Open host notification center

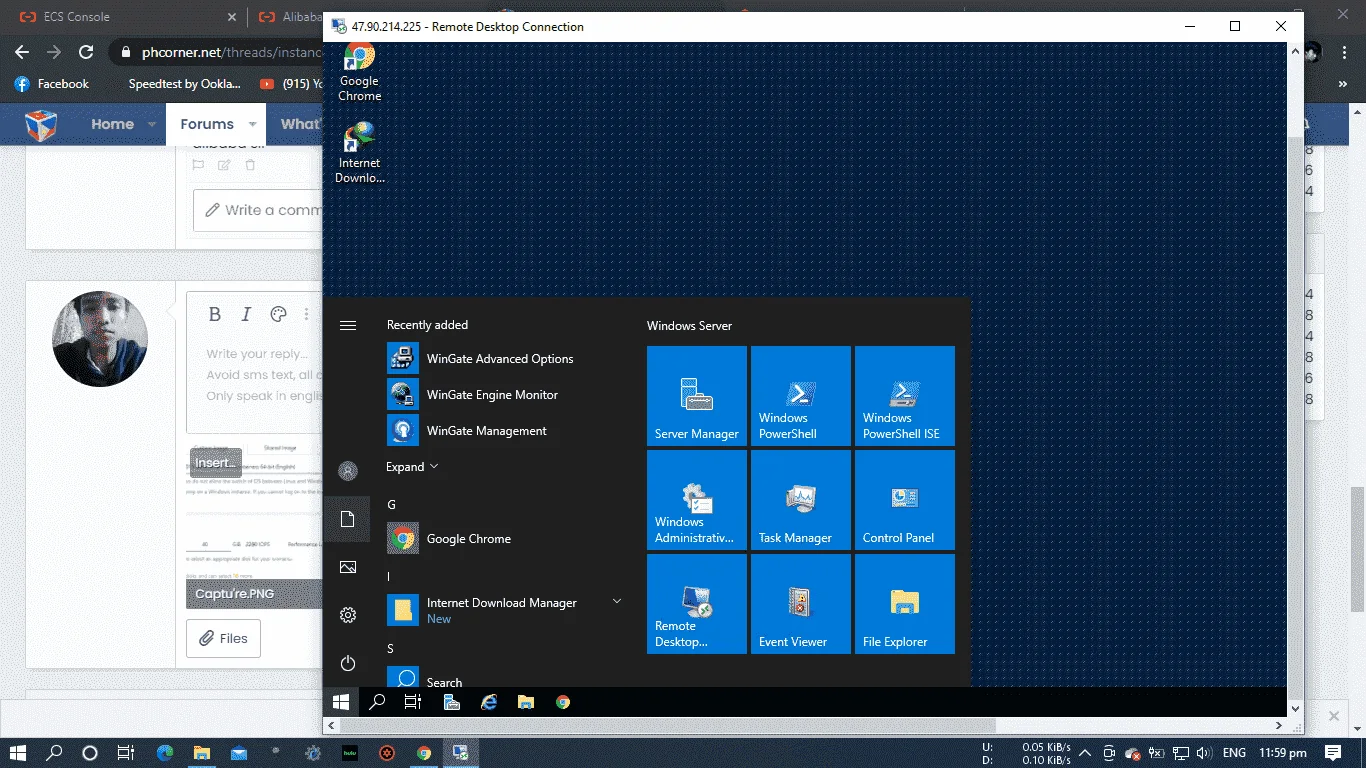pos(1333,752)
